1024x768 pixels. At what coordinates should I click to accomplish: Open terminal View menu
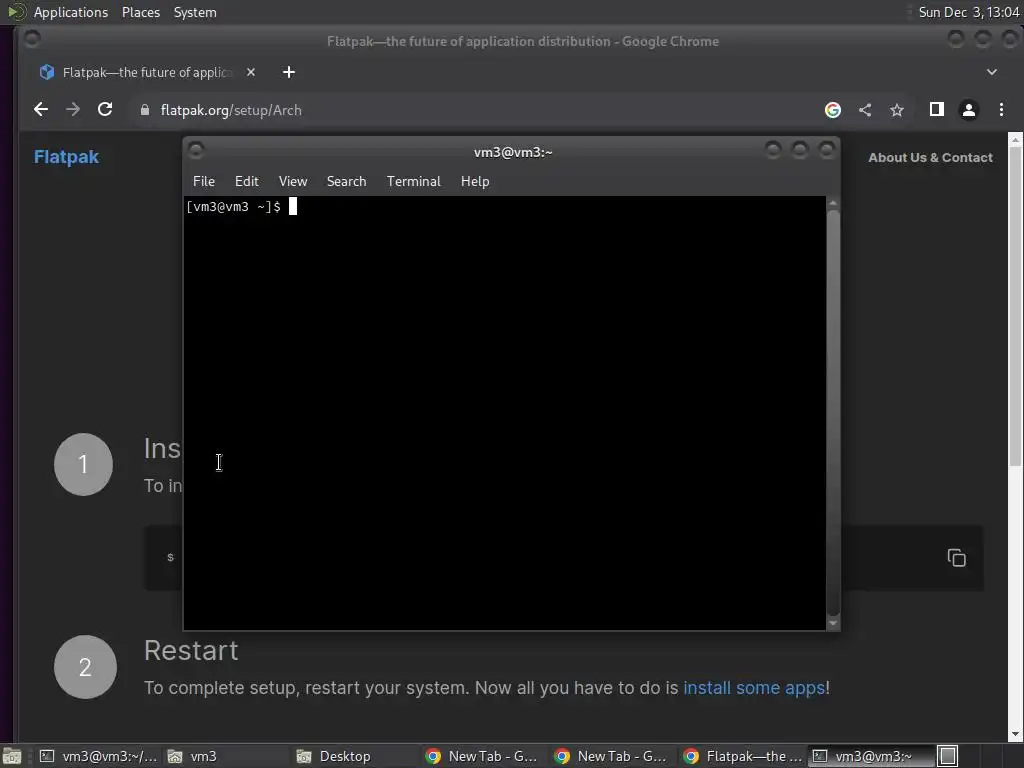[293, 182]
